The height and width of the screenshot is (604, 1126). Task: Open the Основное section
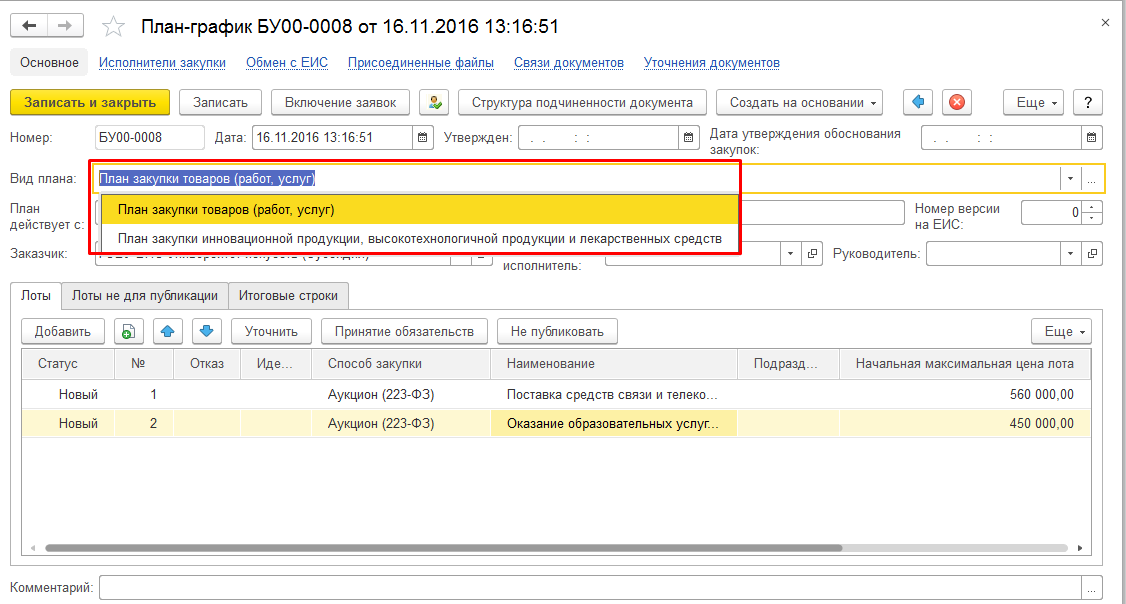(49, 62)
